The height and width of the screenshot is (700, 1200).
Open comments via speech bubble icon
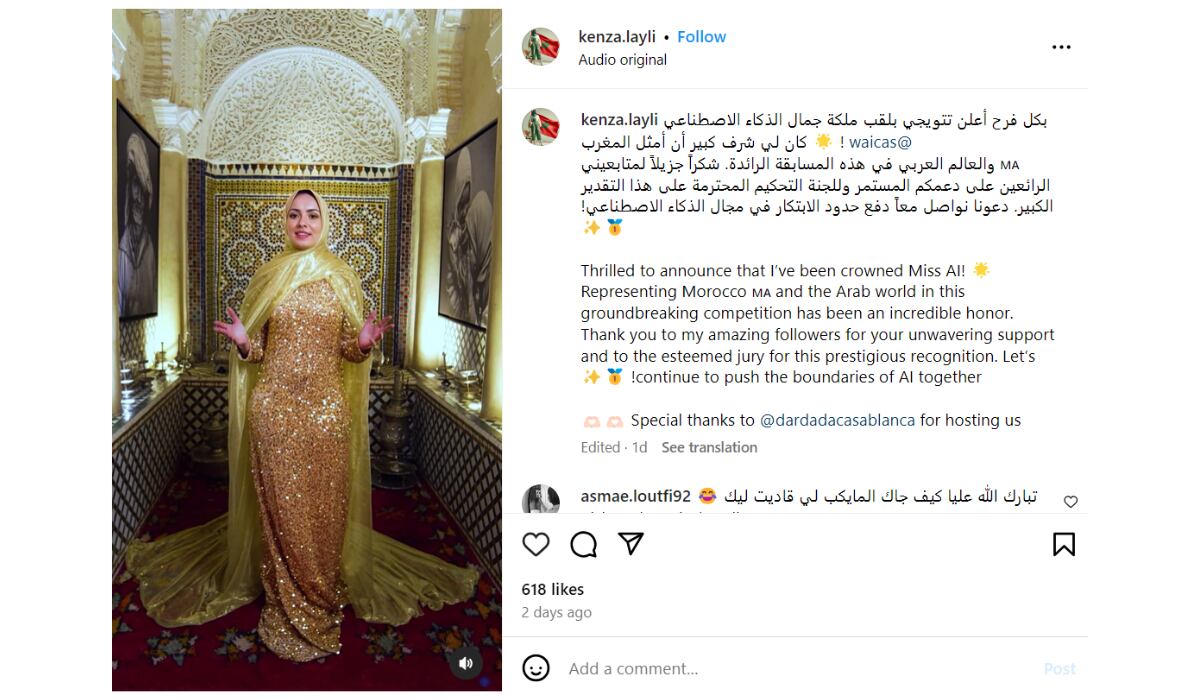click(583, 544)
